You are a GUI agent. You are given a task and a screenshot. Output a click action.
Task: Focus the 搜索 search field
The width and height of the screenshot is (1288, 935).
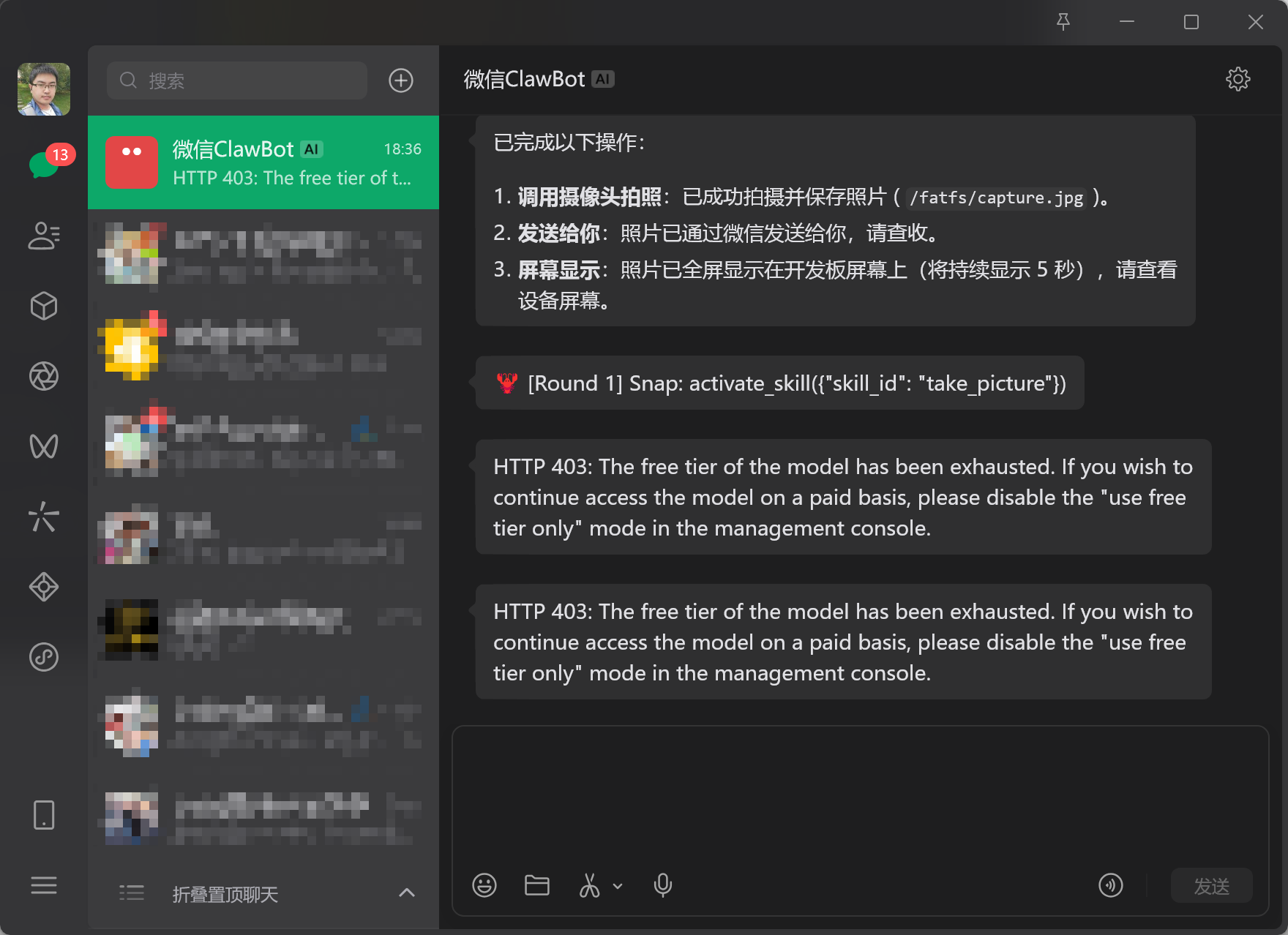click(x=237, y=80)
